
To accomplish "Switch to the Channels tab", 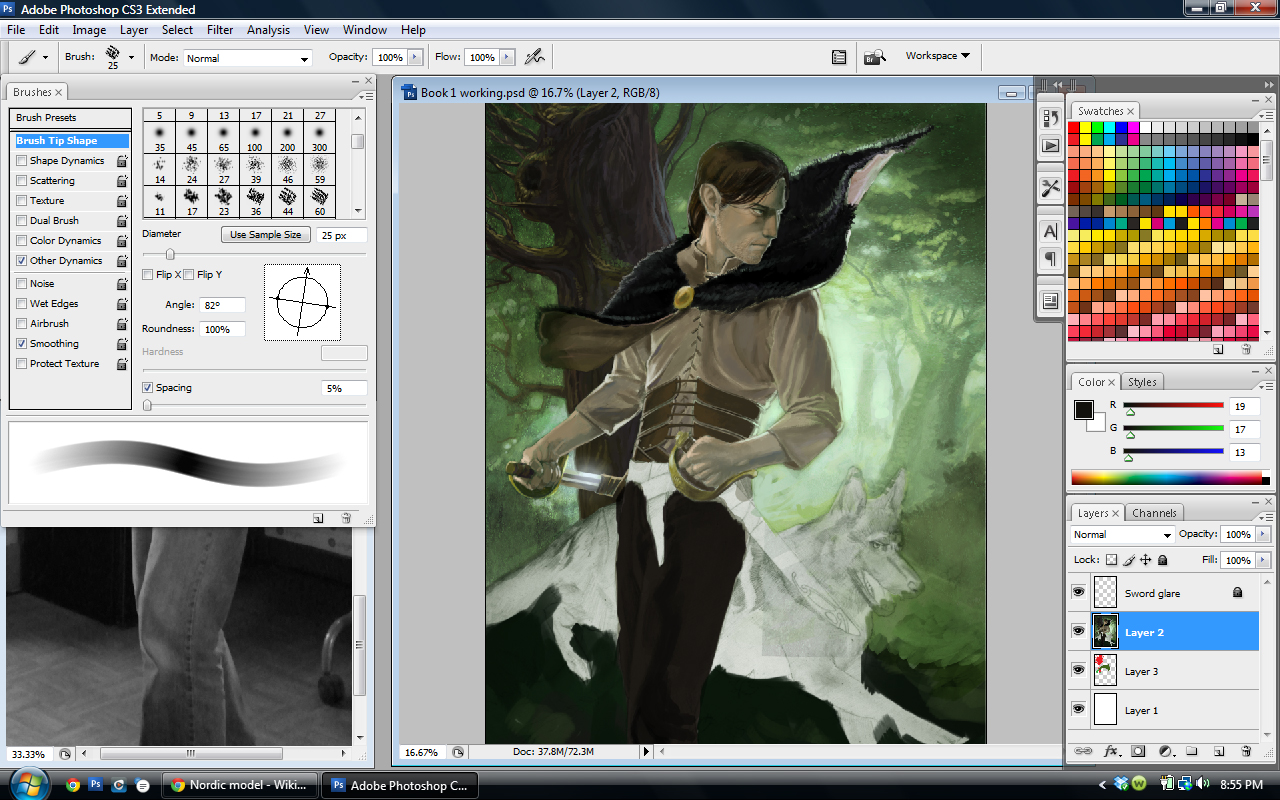I will click(x=1154, y=513).
